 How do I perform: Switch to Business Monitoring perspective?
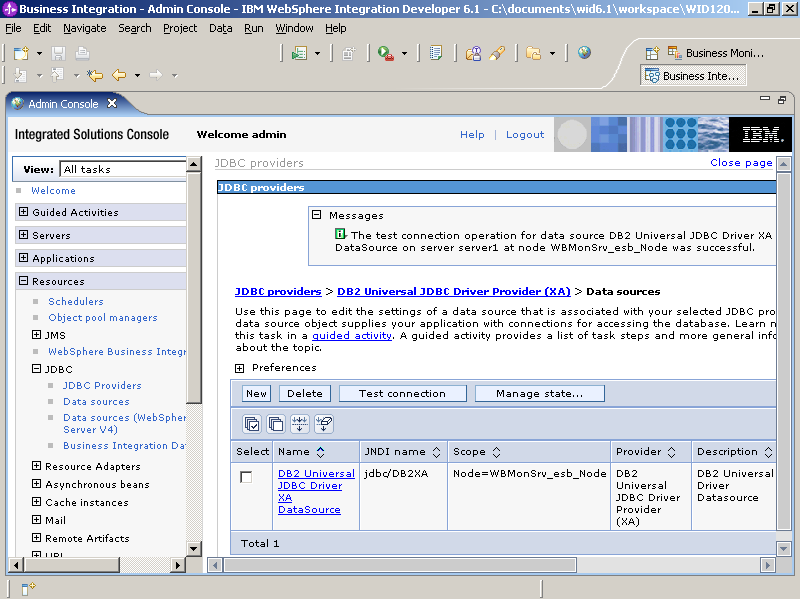tap(715, 53)
